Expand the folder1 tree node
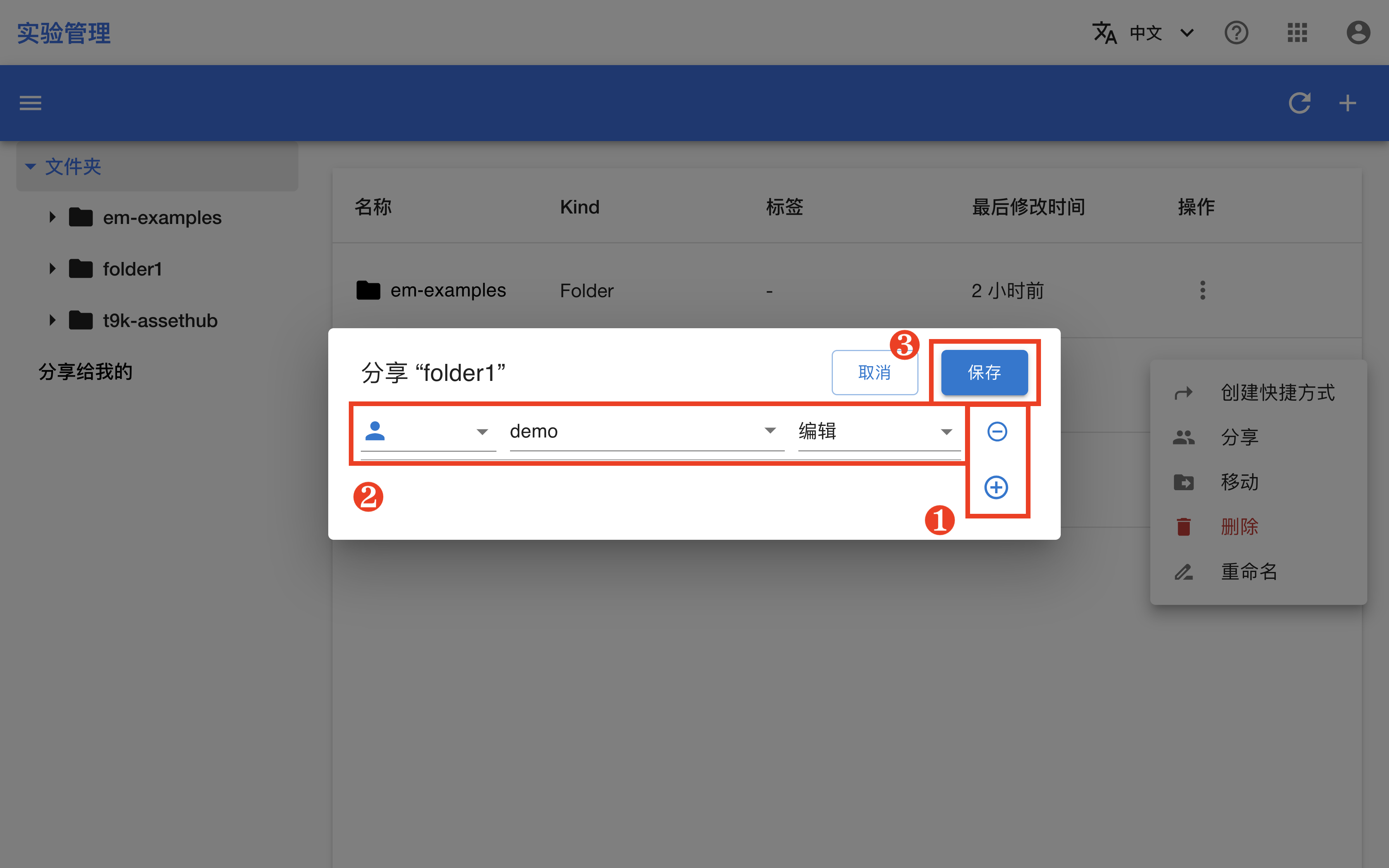 tap(52, 269)
